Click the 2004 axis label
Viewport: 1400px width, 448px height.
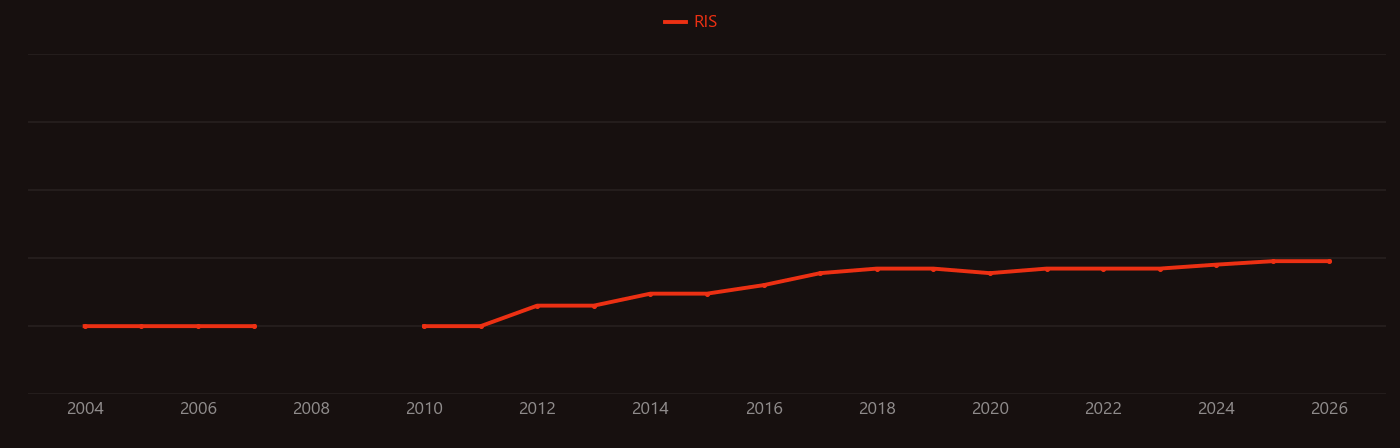85,409
